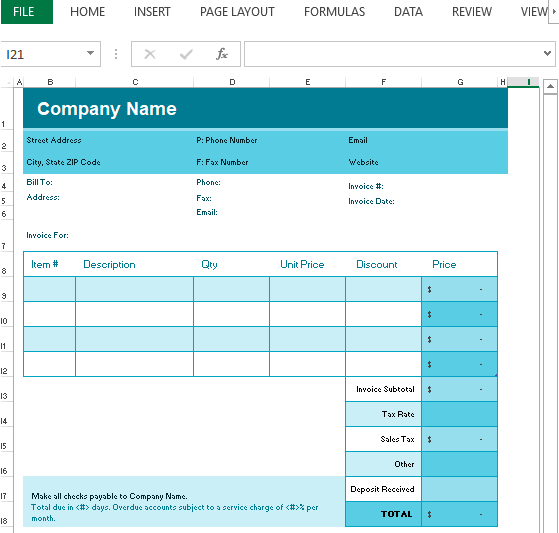
Task: Click the Enter checkmark icon in formula bar
Action: (x=186, y=54)
